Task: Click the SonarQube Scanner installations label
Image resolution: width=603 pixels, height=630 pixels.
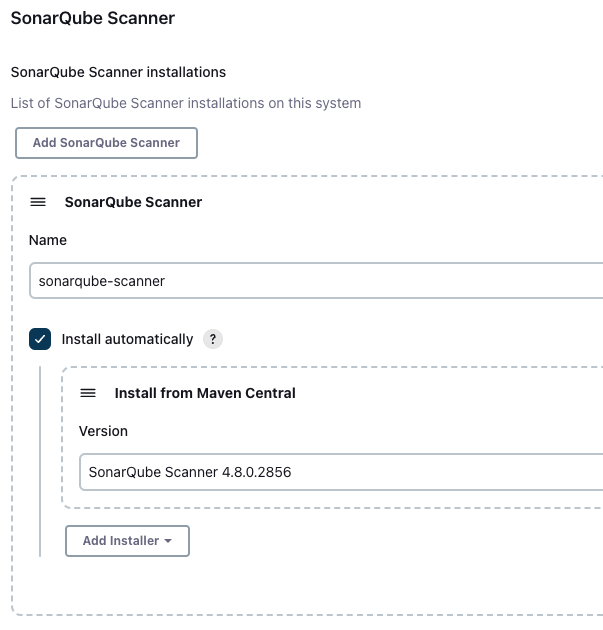Action: click(118, 72)
